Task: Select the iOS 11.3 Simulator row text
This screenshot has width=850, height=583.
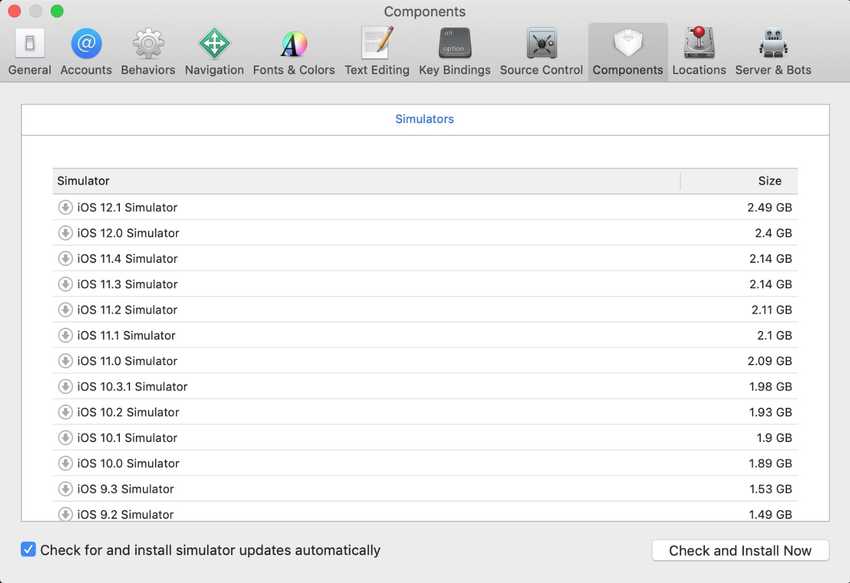Action: (x=127, y=284)
